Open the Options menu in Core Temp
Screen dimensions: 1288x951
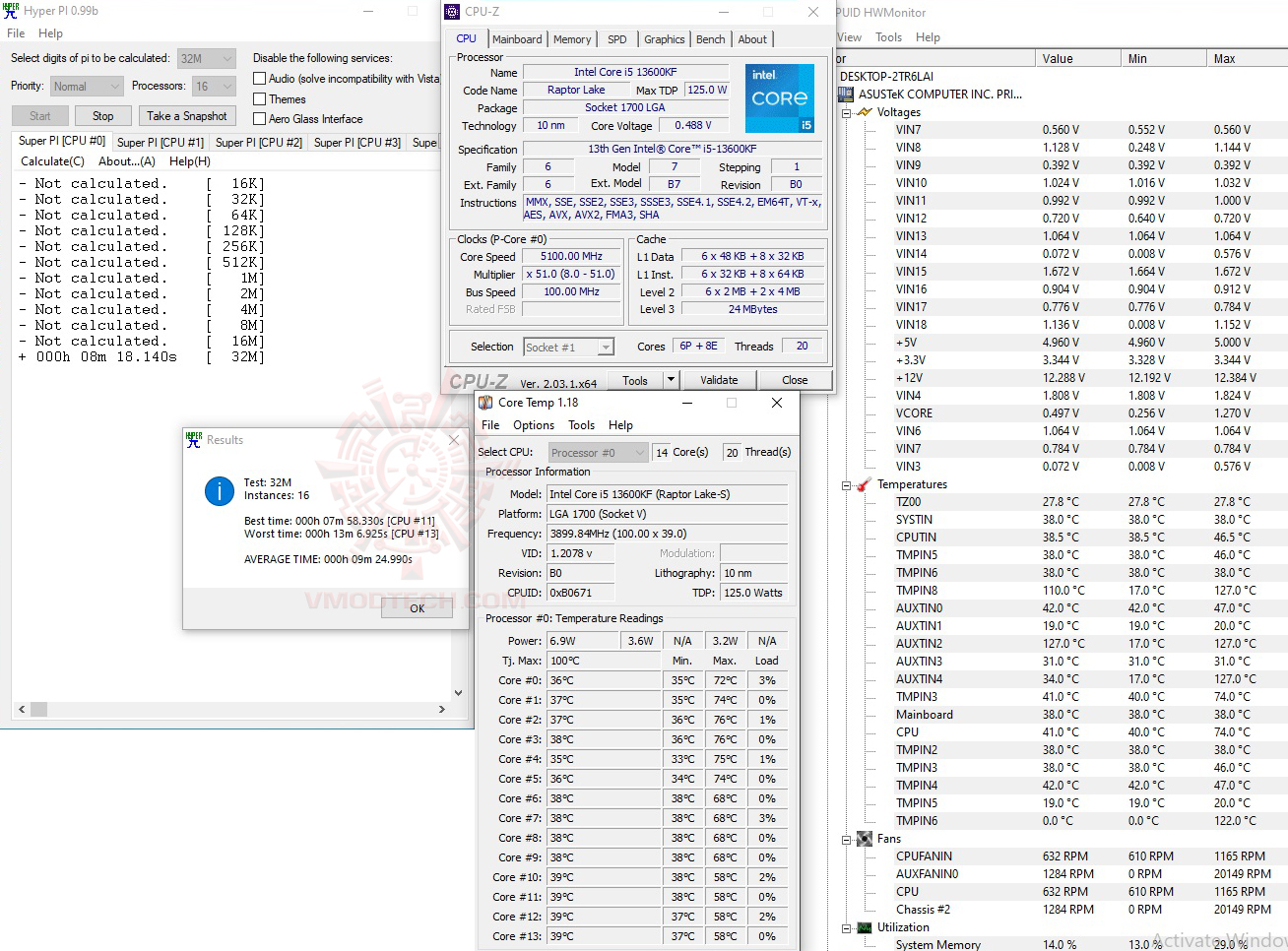[534, 425]
